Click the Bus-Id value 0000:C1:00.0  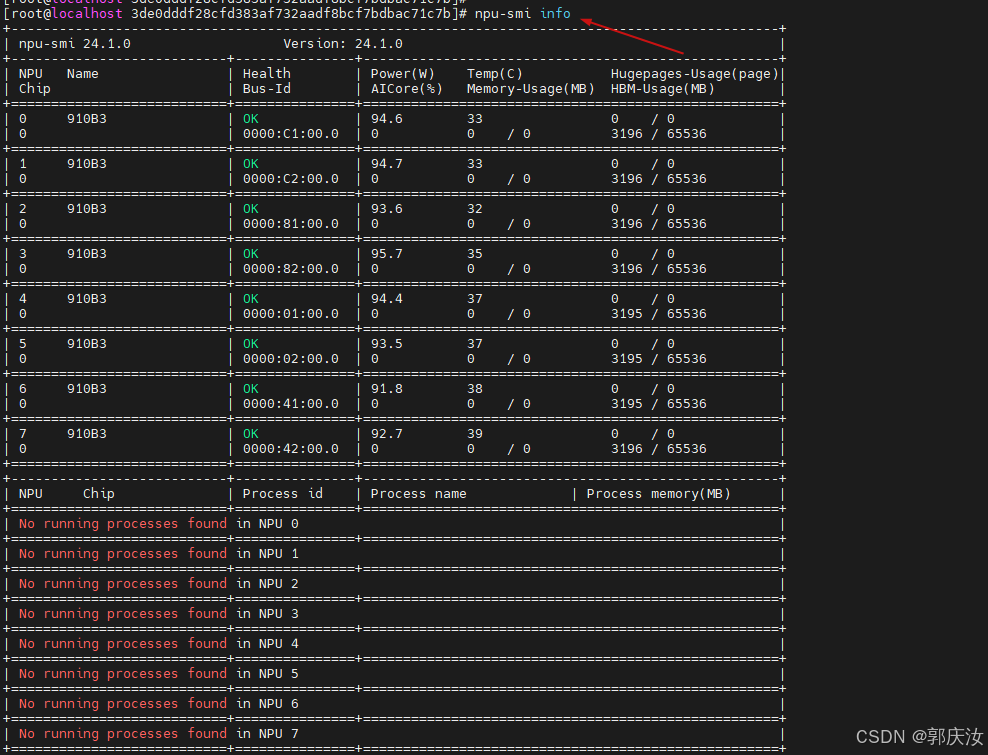290,134
